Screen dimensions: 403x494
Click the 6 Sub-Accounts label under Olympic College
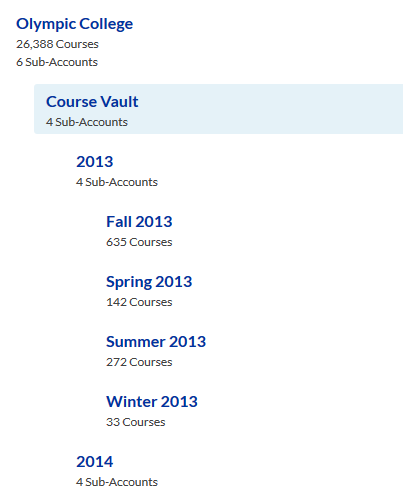click(x=57, y=62)
